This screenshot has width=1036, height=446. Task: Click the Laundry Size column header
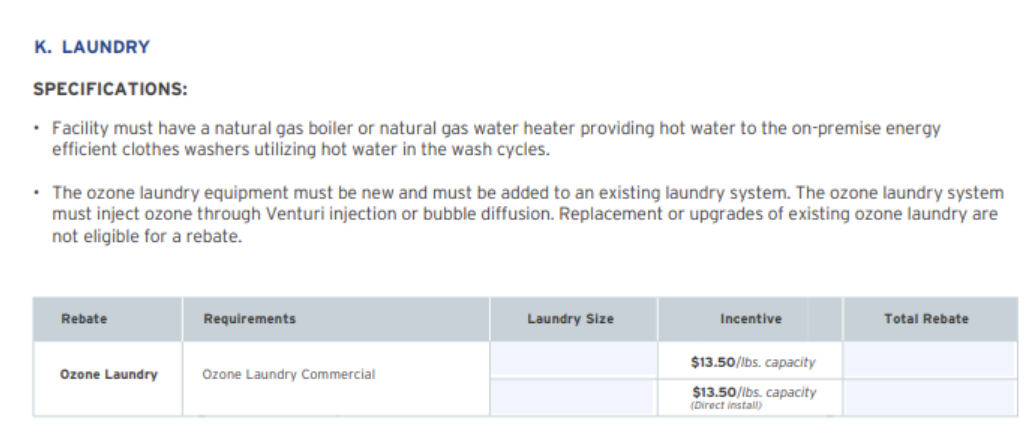point(570,318)
